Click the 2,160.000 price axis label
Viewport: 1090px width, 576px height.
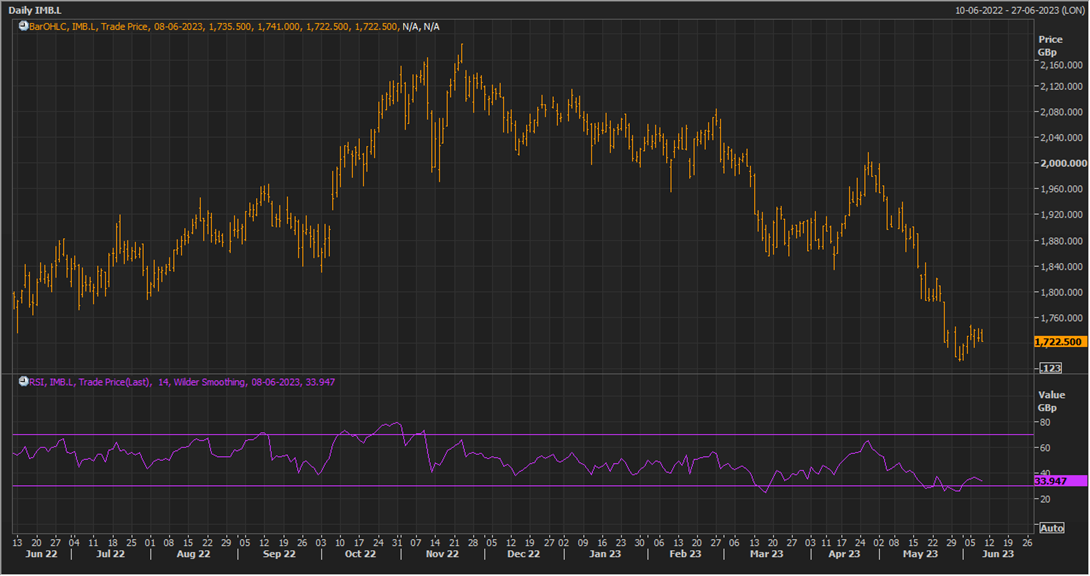(x=1061, y=65)
